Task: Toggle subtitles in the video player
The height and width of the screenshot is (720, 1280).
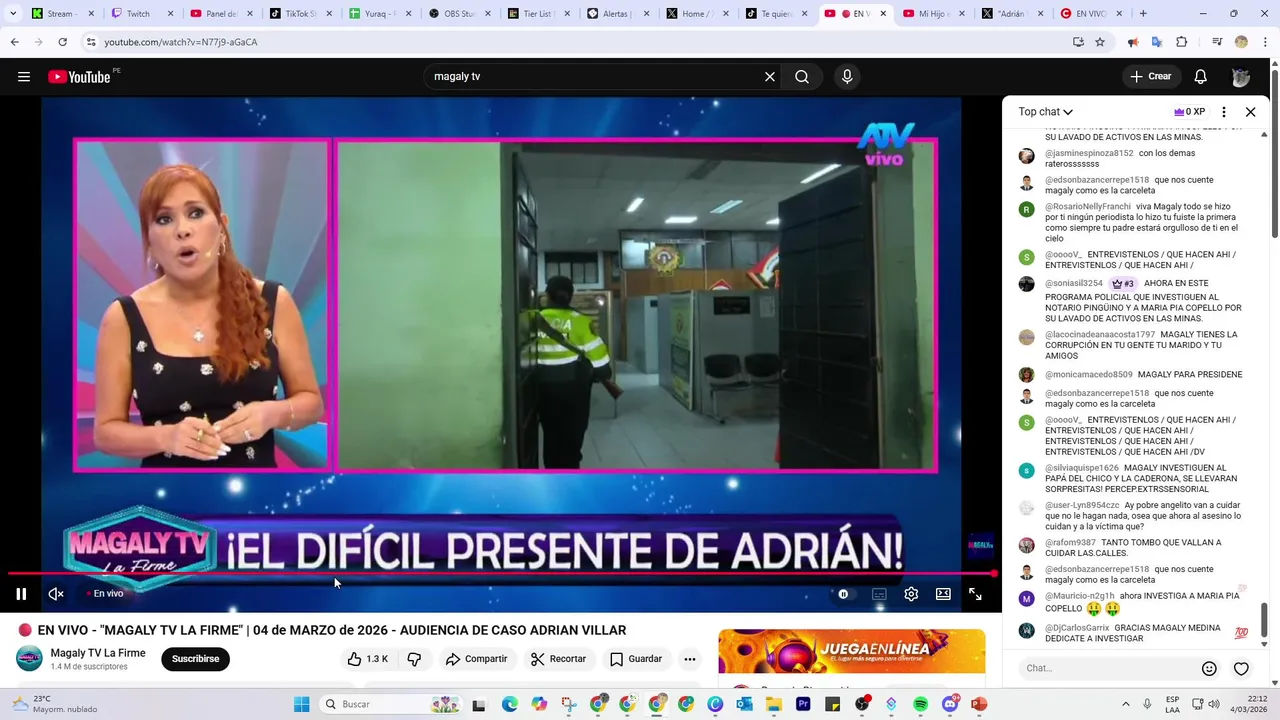Action: [879, 594]
